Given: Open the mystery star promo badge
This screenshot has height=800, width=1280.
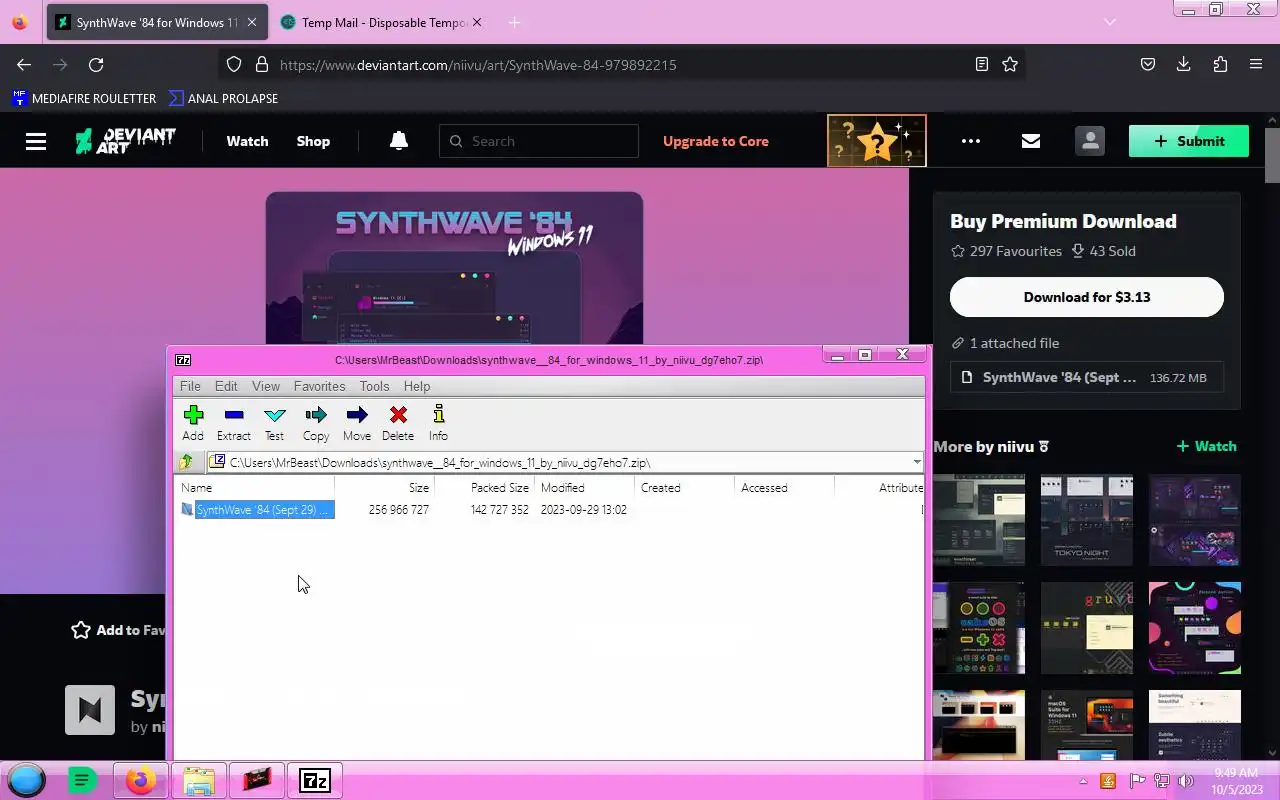Looking at the screenshot, I should (x=877, y=141).
